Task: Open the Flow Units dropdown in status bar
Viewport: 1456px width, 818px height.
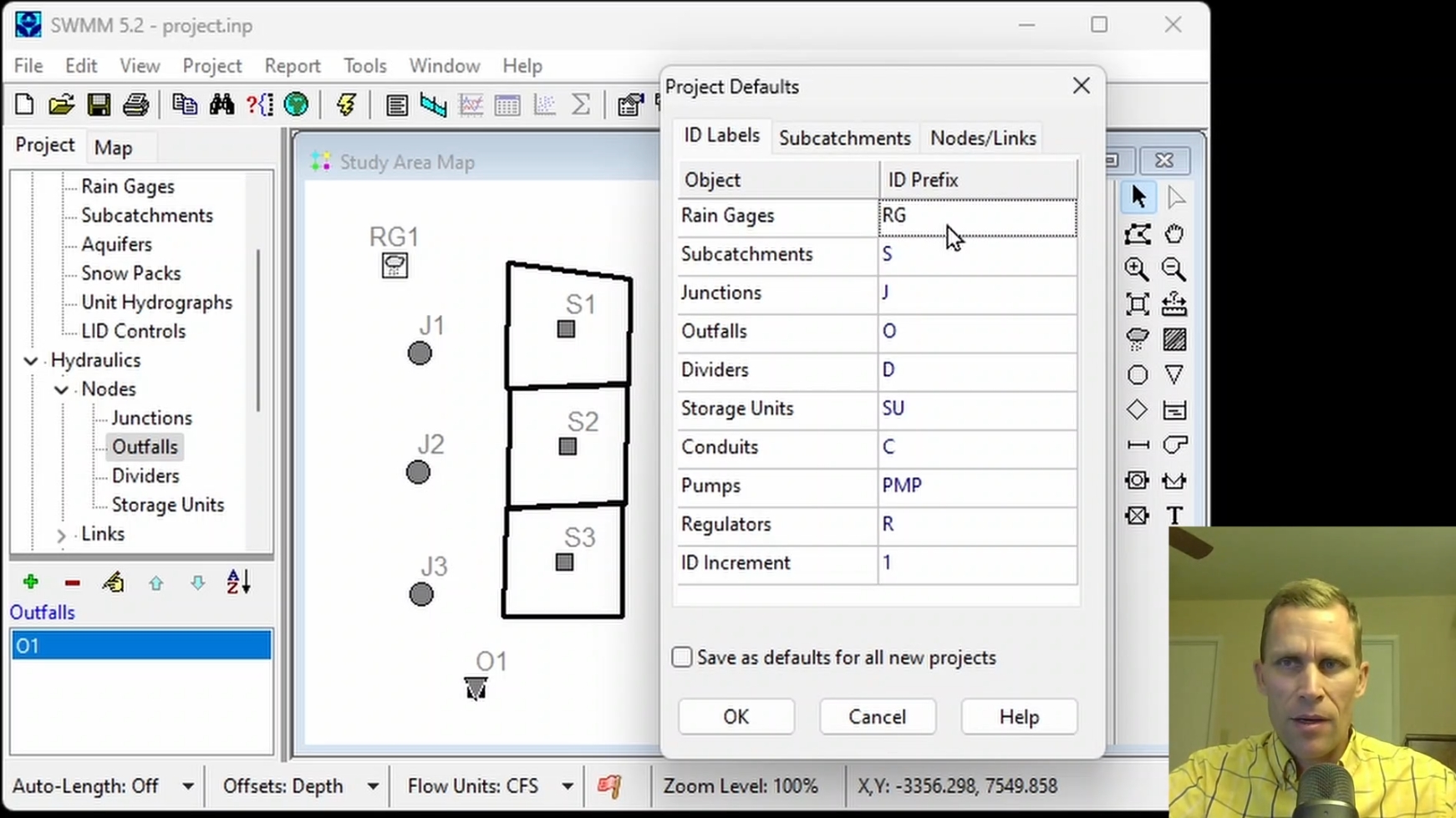Action: [568, 786]
